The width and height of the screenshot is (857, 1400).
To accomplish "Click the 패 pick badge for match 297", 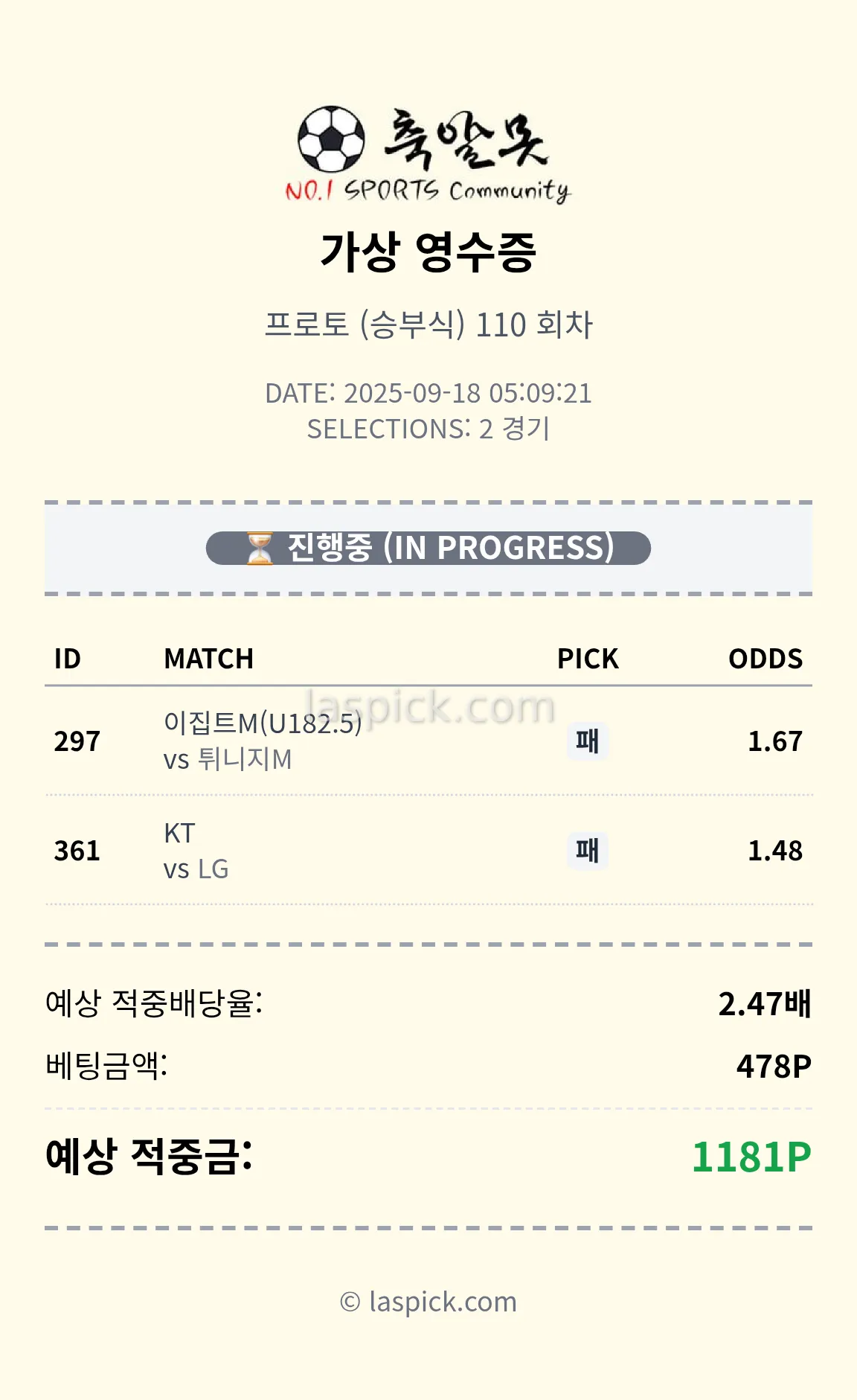I will tap(587, 741).
